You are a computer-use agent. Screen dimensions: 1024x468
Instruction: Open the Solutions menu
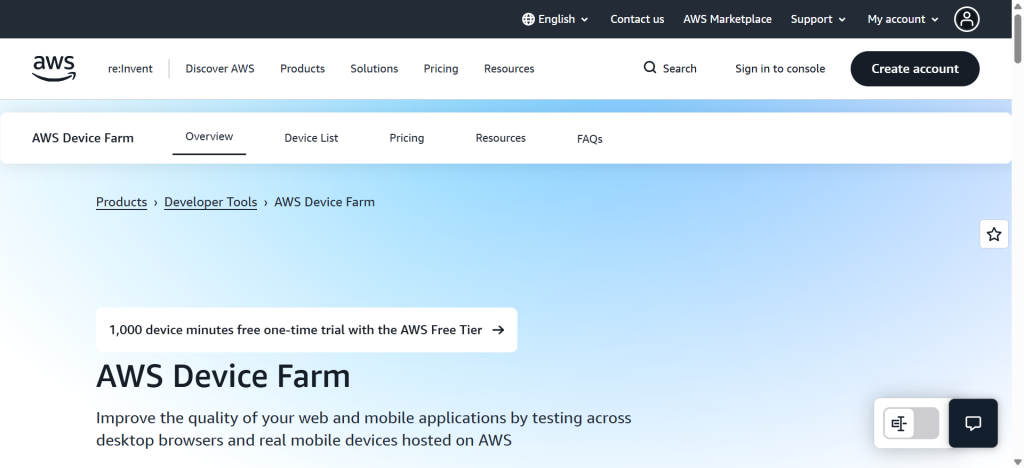374,69
